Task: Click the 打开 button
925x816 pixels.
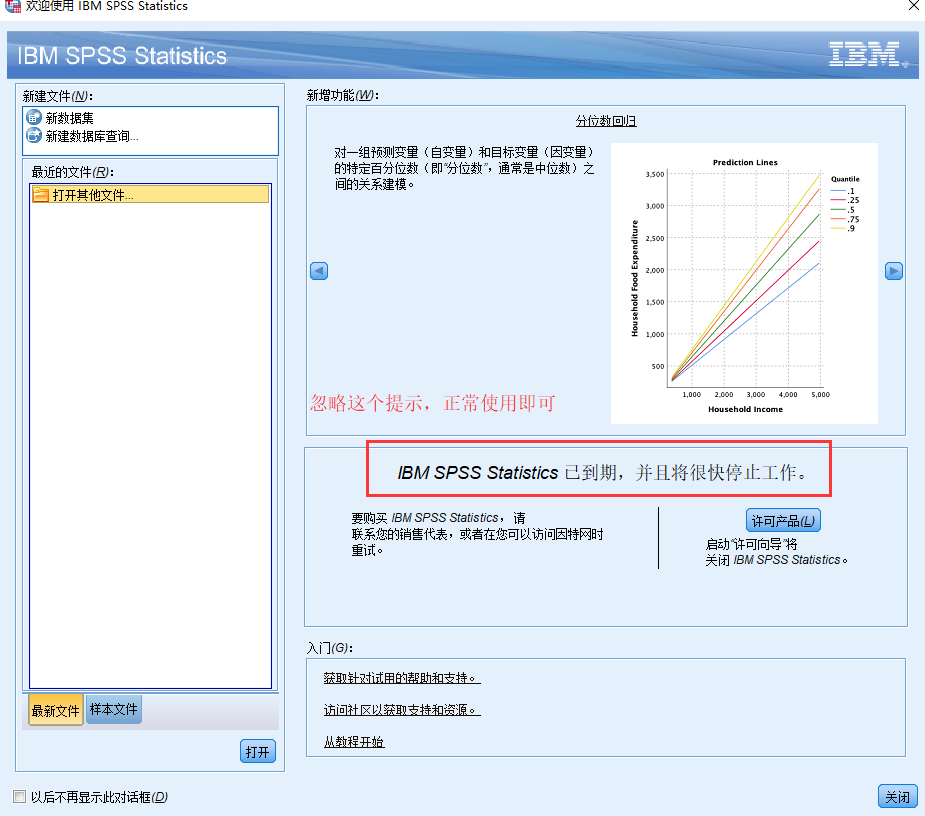Action: (x=257, y=751)
